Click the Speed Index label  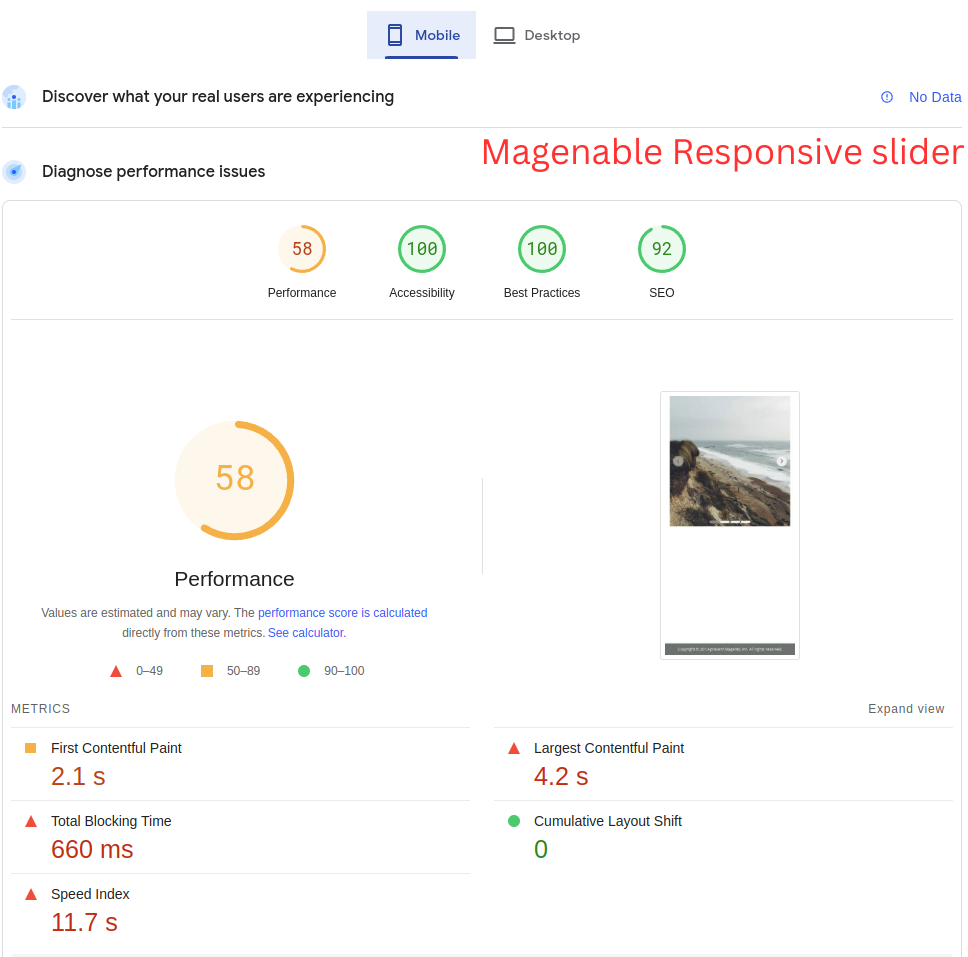90,893
